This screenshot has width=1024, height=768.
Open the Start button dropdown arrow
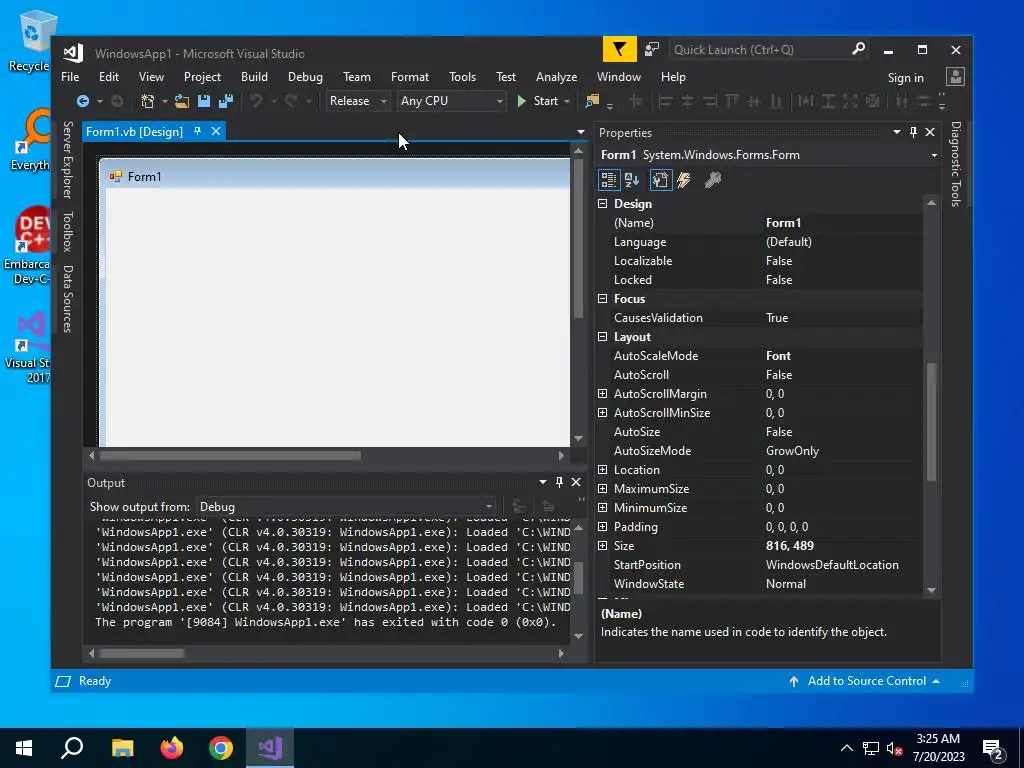point(567,101)
